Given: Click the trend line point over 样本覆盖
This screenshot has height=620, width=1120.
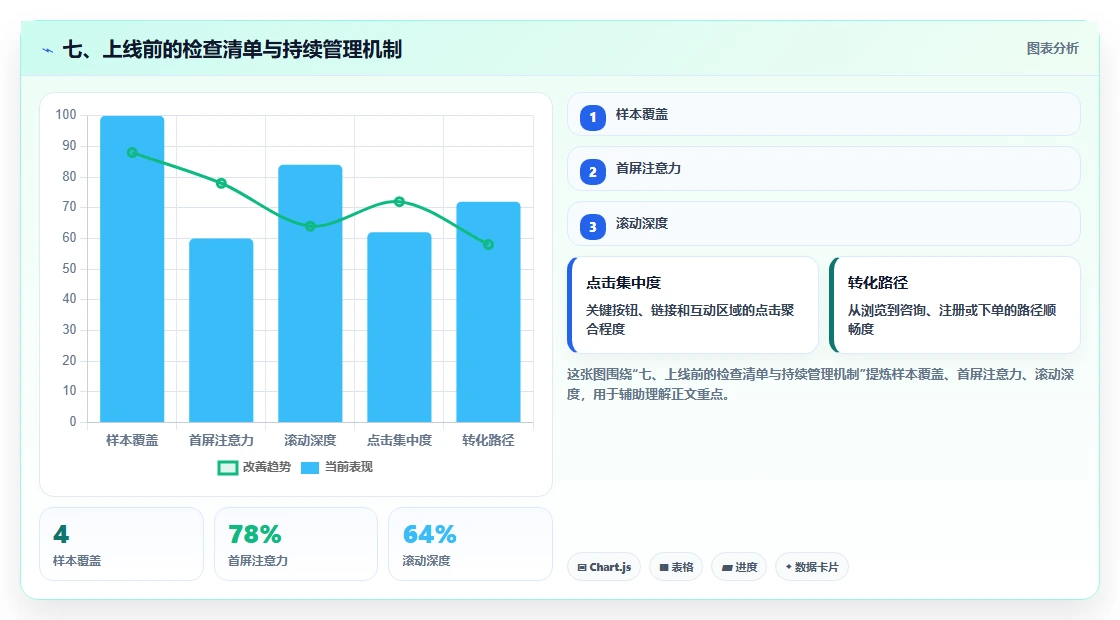Looking at the screenshot, I should (132, 153).
